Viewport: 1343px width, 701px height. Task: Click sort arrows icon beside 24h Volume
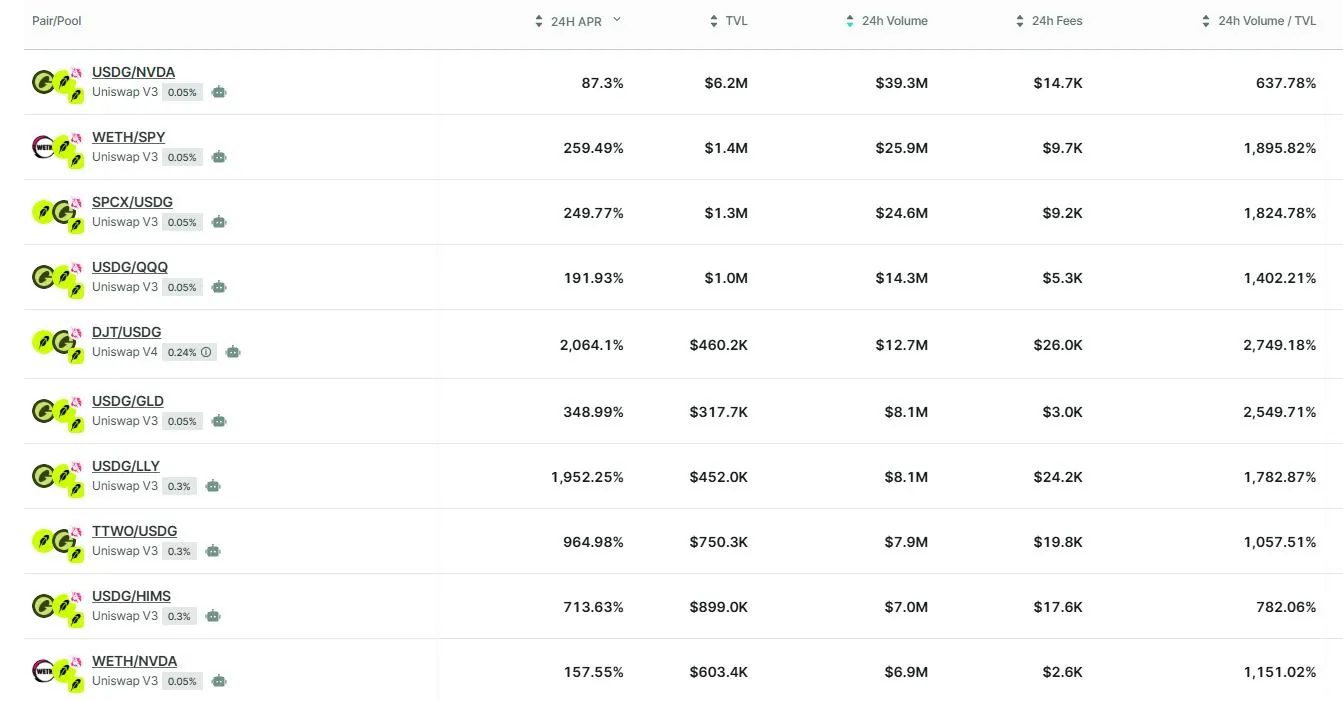850,21
